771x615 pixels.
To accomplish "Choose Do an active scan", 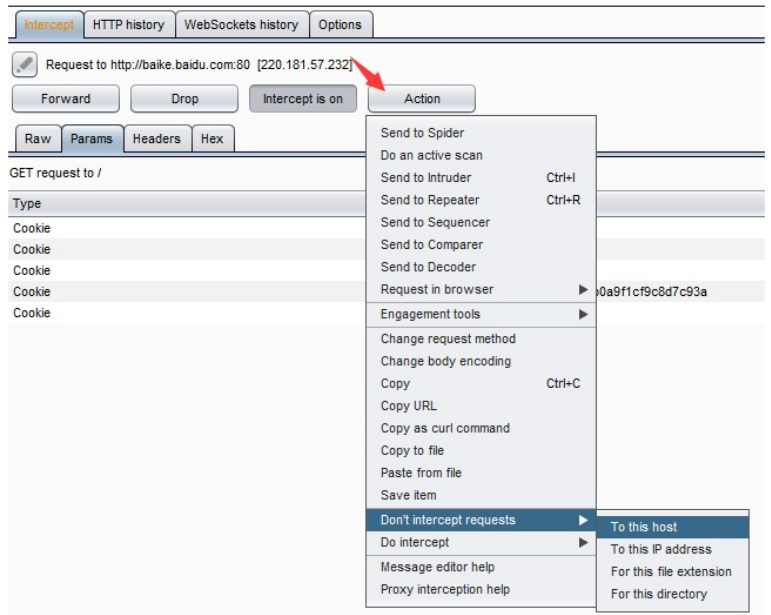I will tap(481, 155).
